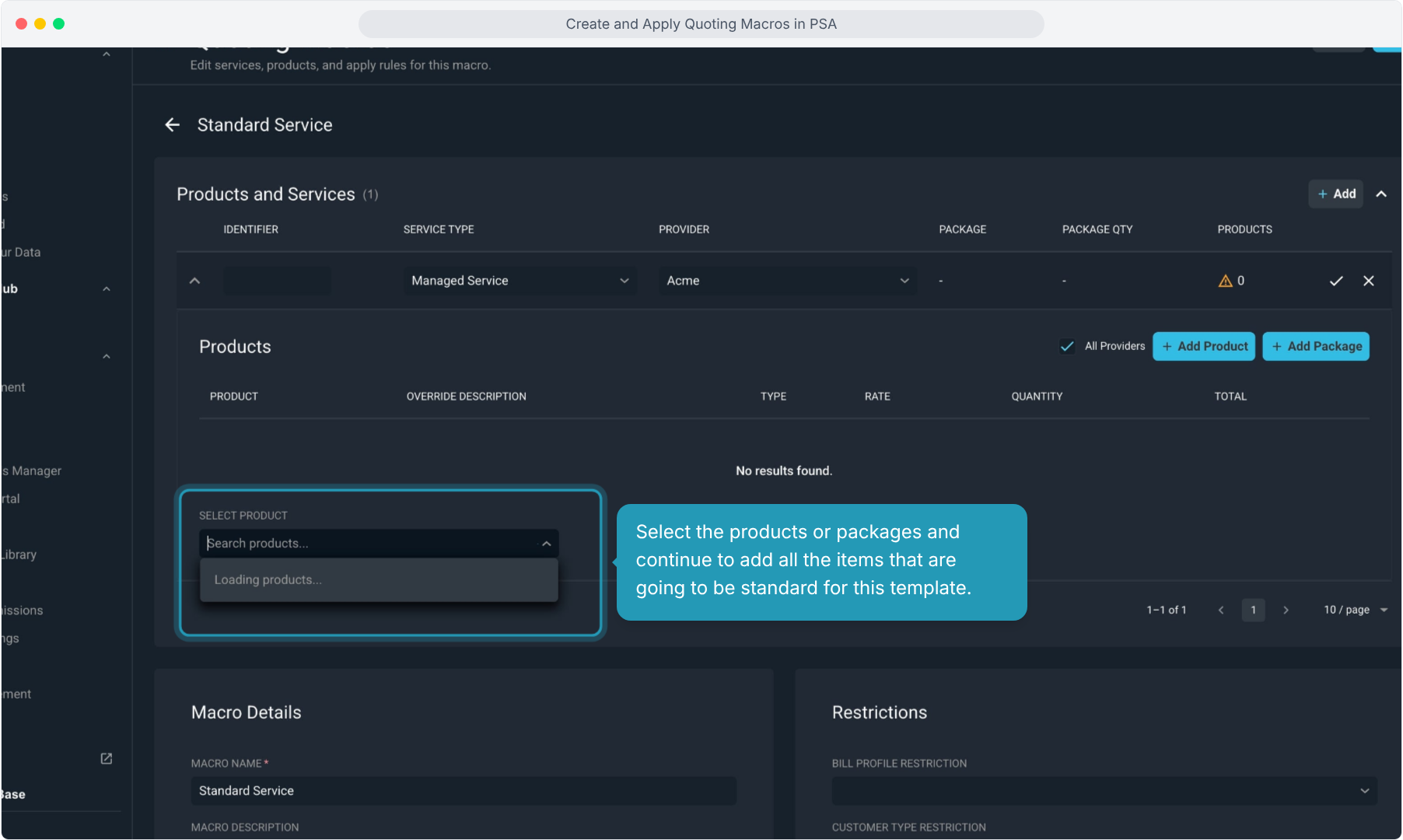The width and height of the screenshot is (1403, 840).
Task: Open the Managed Service type dropdown
Action: pyautogui.click(x=520, y=281)
